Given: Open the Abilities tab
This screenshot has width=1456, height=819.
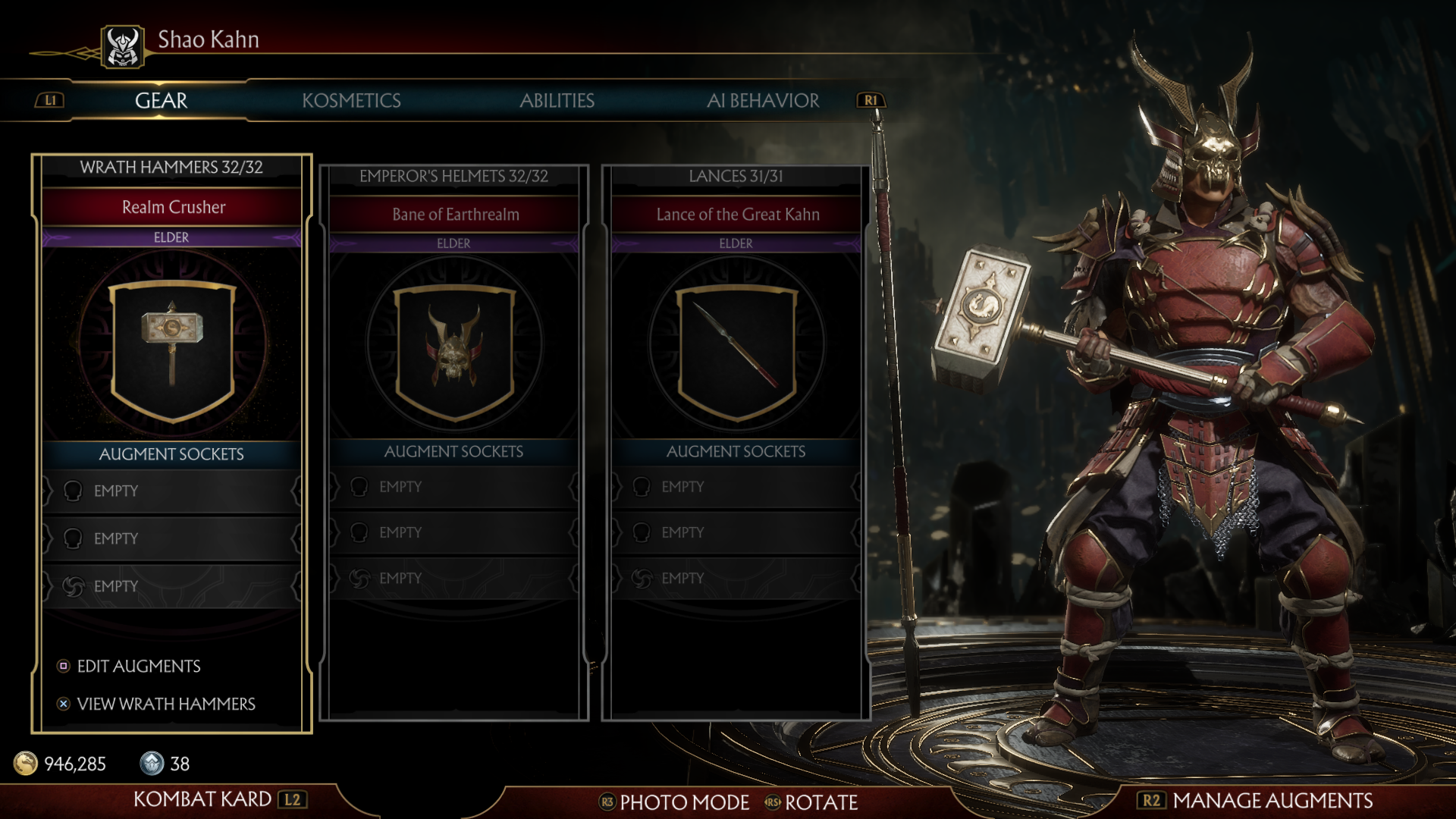Looking at the screenshot, I should coord(557,100).
